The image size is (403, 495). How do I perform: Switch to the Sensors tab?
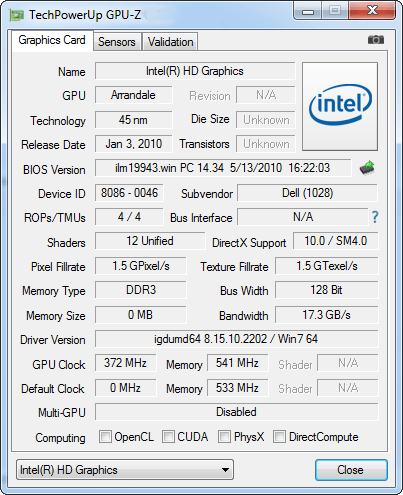(117, 42)
